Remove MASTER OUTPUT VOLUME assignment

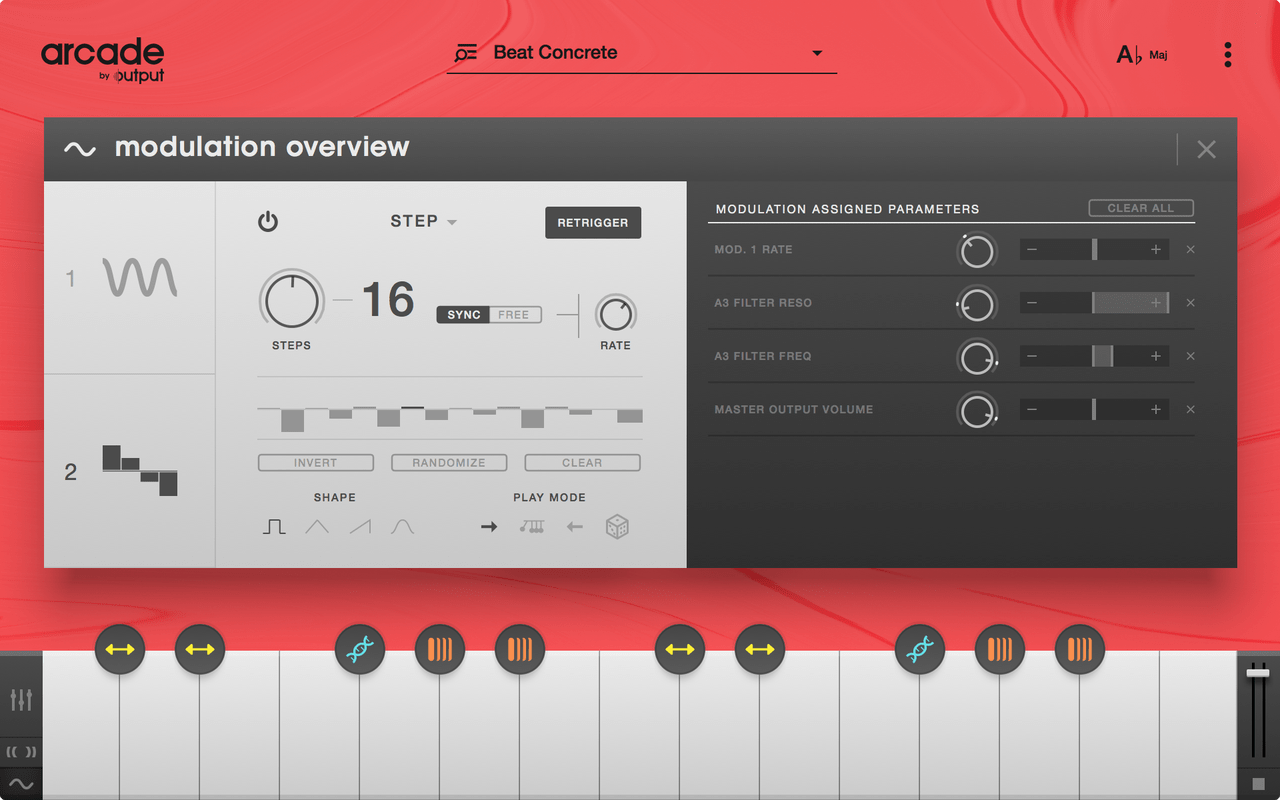[1190, 409]
